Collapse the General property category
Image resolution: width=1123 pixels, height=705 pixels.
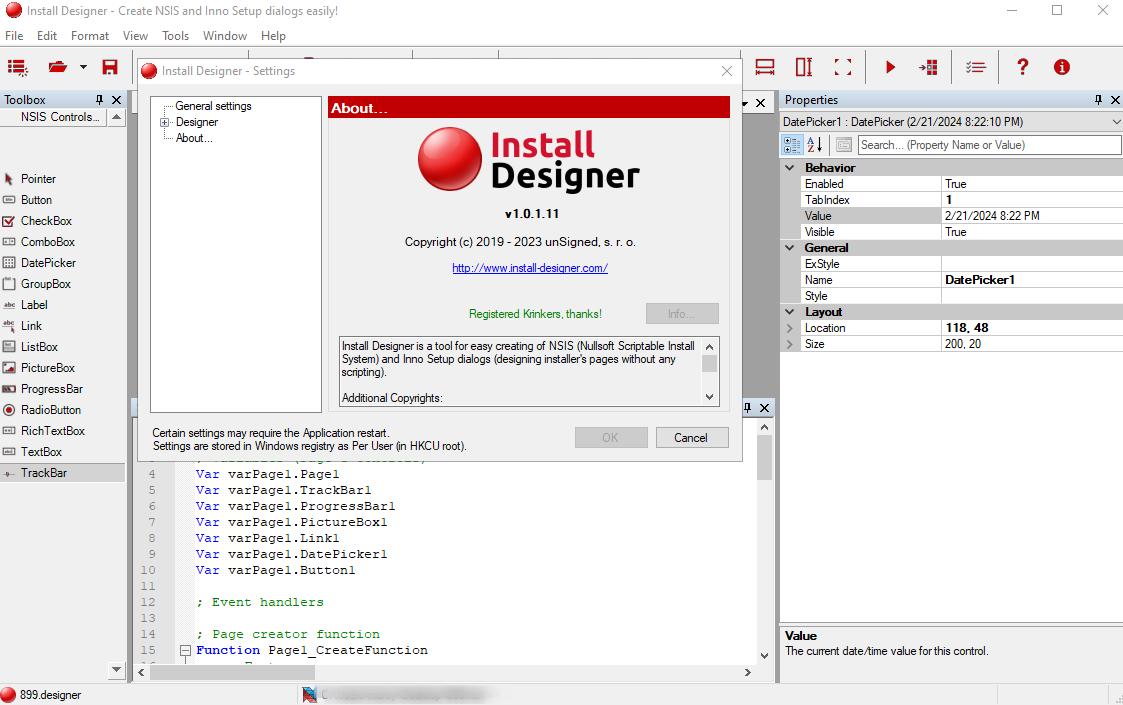click(x=789, y=248)
